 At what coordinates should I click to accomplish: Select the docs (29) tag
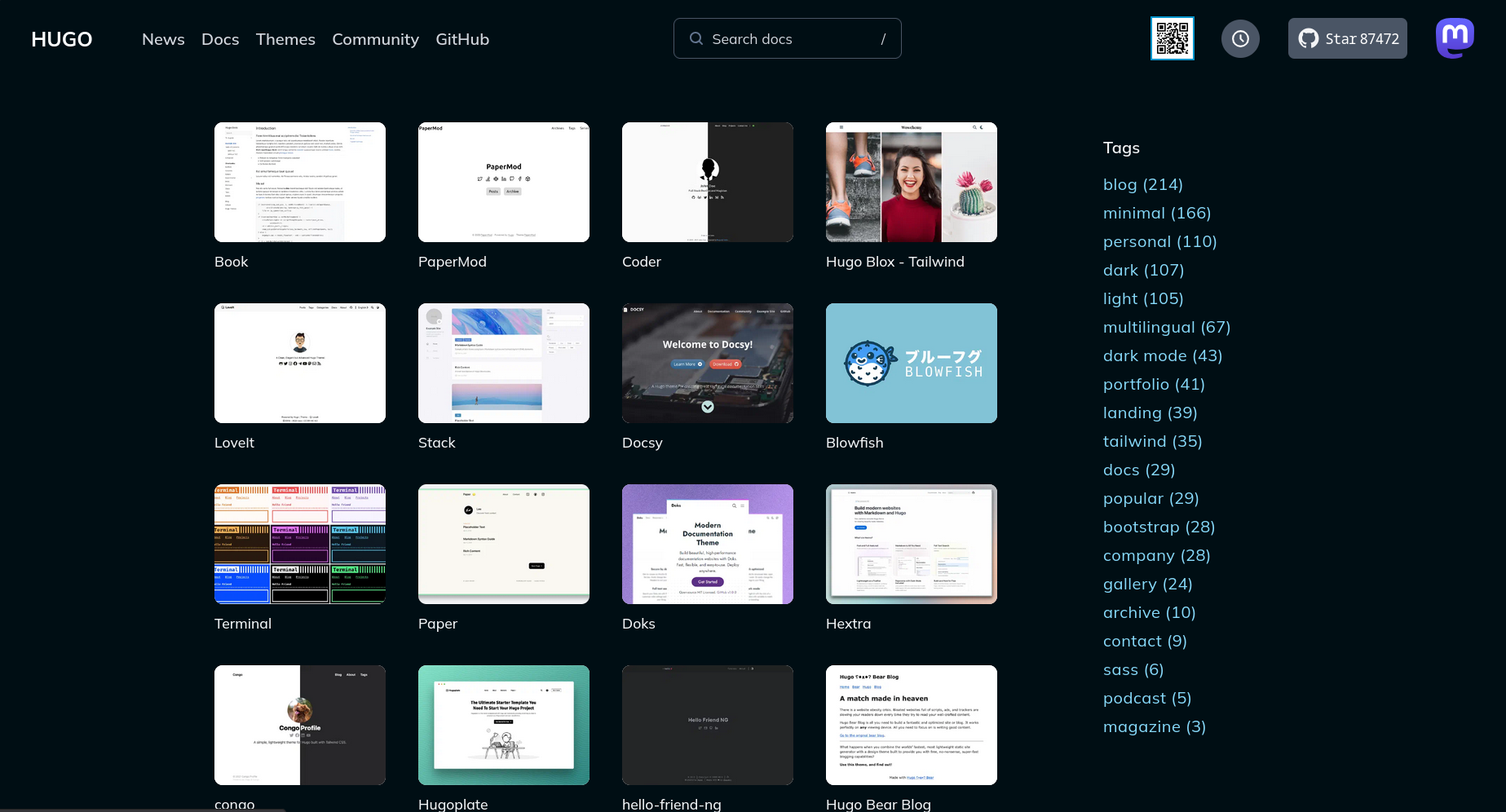tap(1139, 470)
